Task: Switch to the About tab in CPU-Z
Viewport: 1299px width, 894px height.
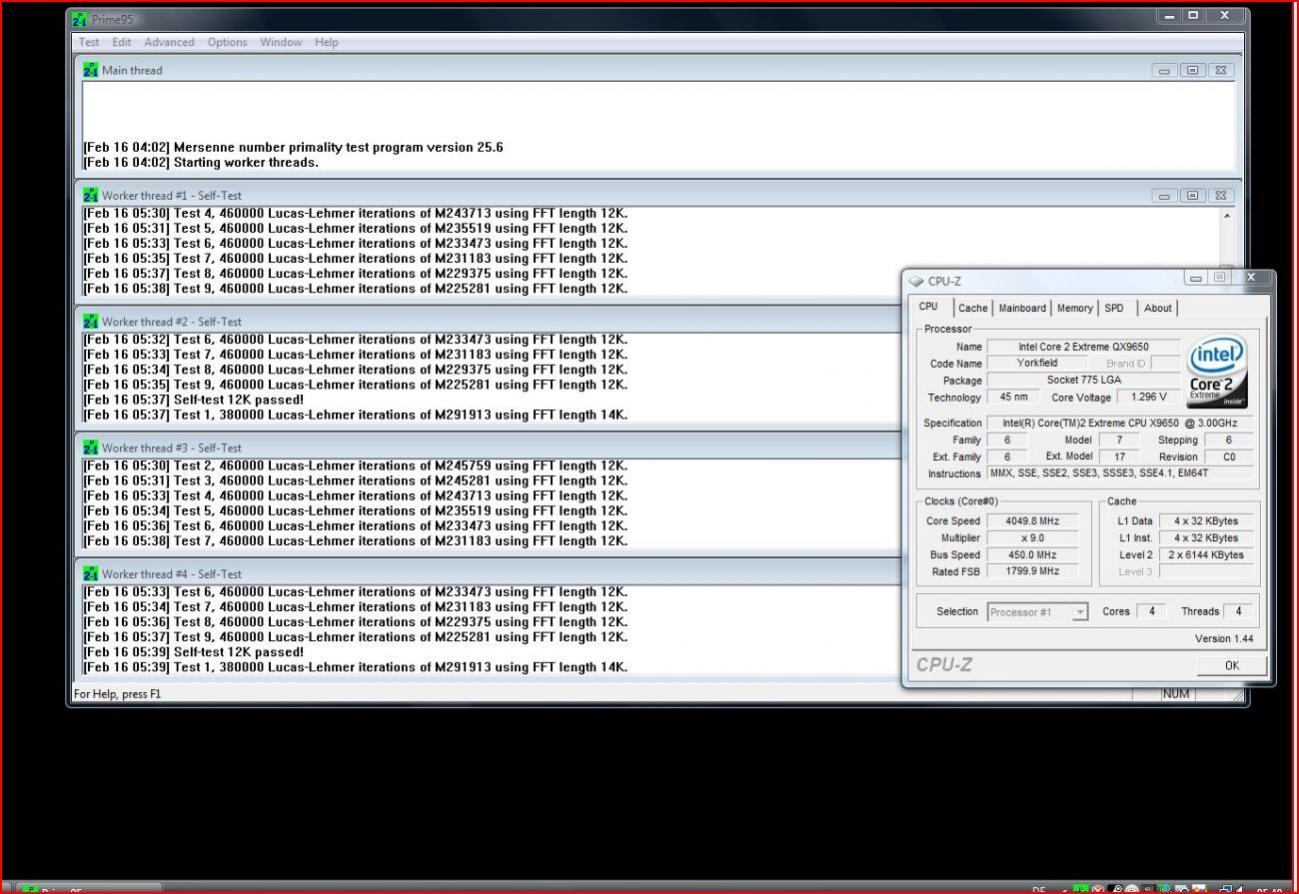Action: pos(1157,308)
